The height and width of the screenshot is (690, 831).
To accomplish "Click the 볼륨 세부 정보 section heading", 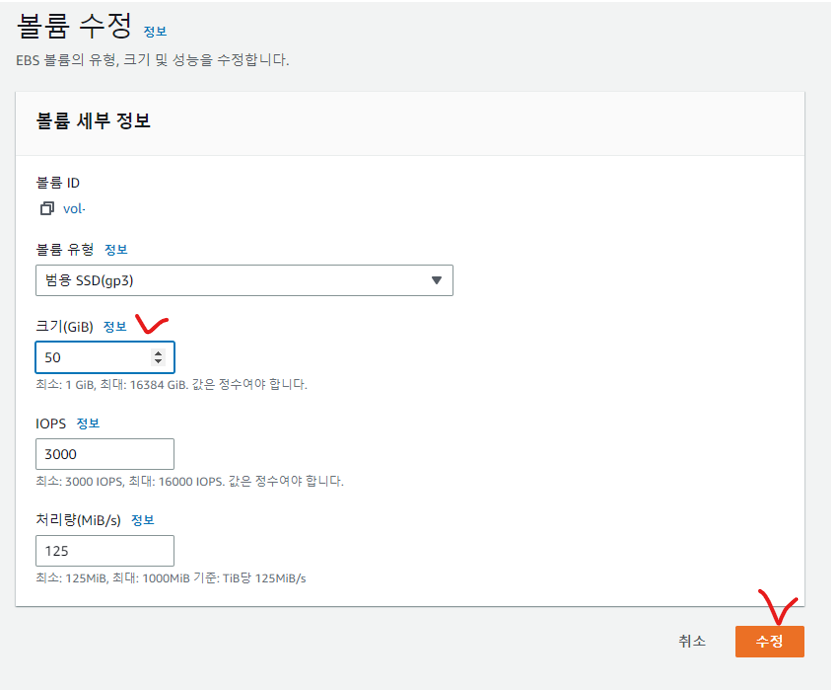I will pos(93,121).
